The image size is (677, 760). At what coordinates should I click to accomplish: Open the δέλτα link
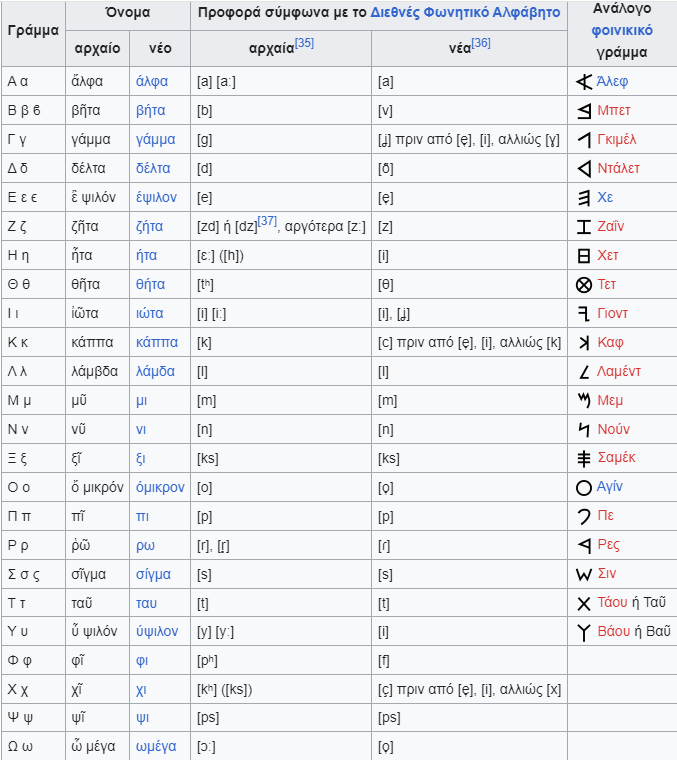tap(153, 168)
